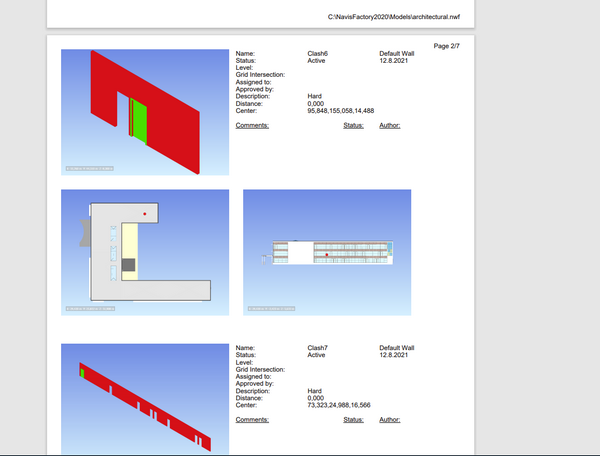Click the Clash7 center coordinates value

[339, 404]
